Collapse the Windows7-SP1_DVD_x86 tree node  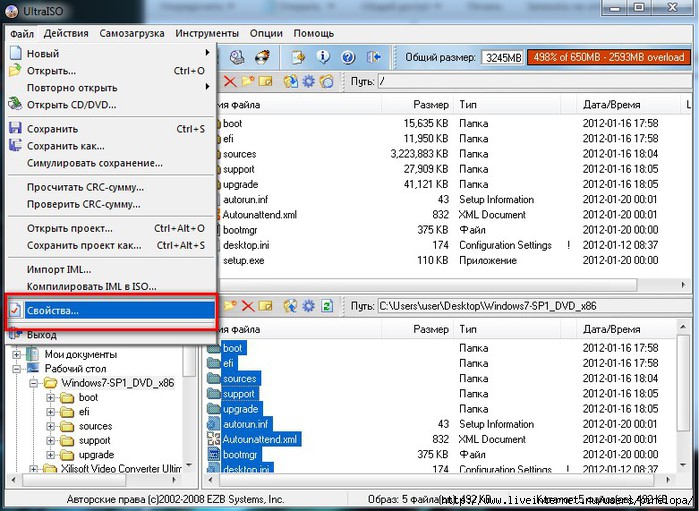(x=35, y=383)
